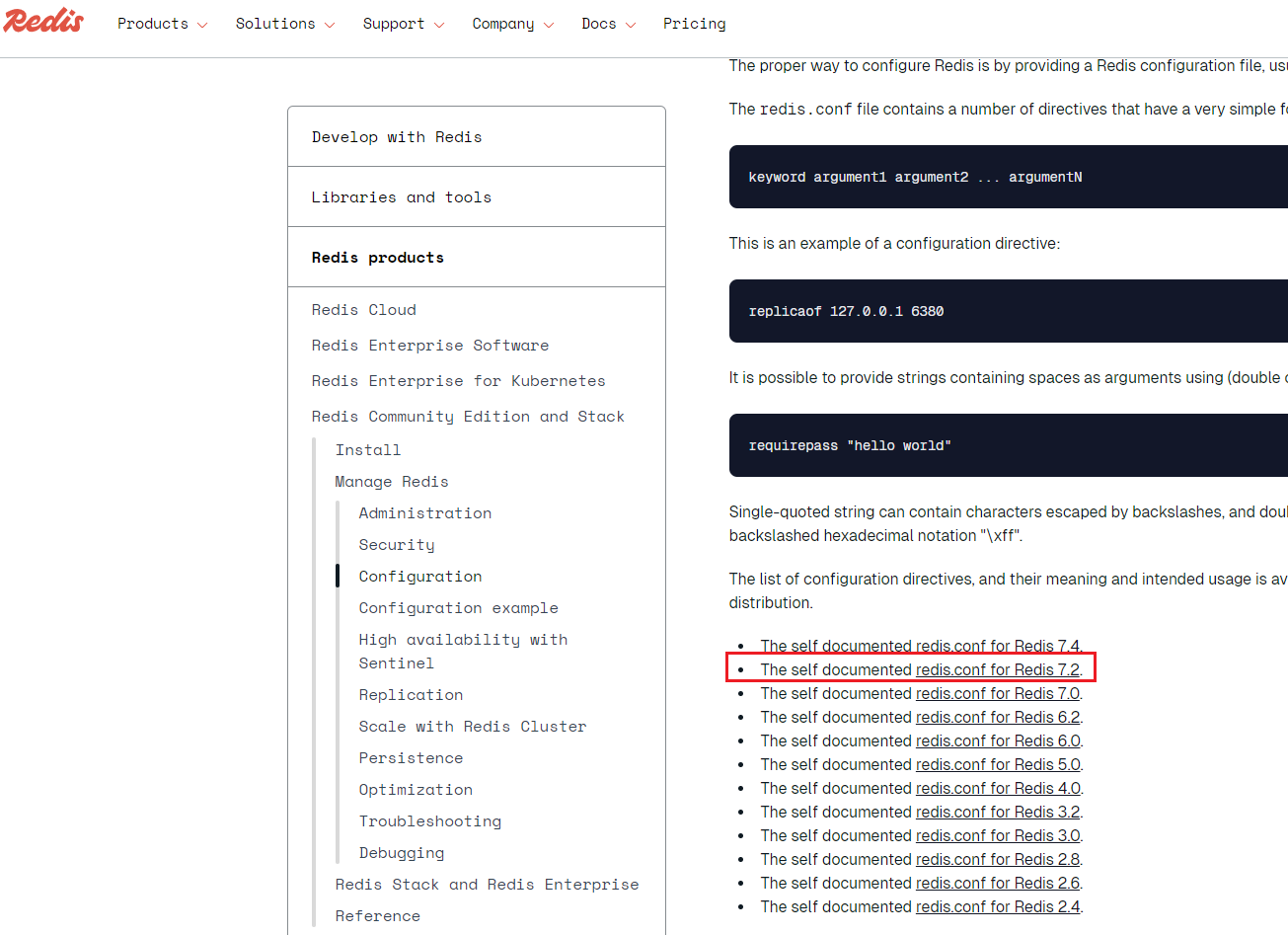Open Redis Cloud in sidebar
1288x935 pixels.
(364, 310)
